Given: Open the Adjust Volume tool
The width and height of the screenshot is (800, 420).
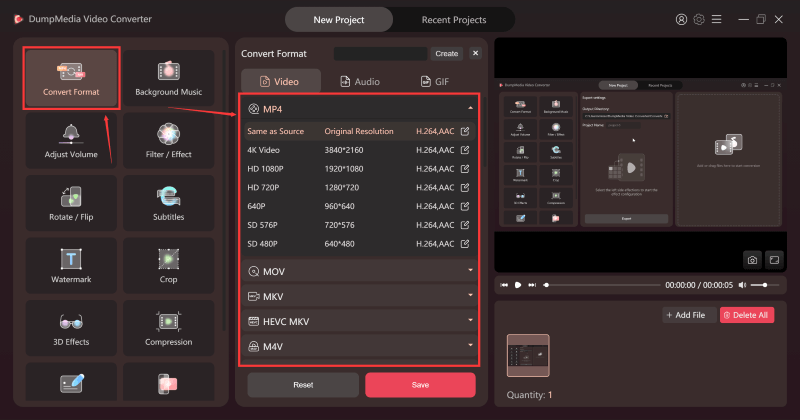Looking at the screenshot, I should 71,141.
